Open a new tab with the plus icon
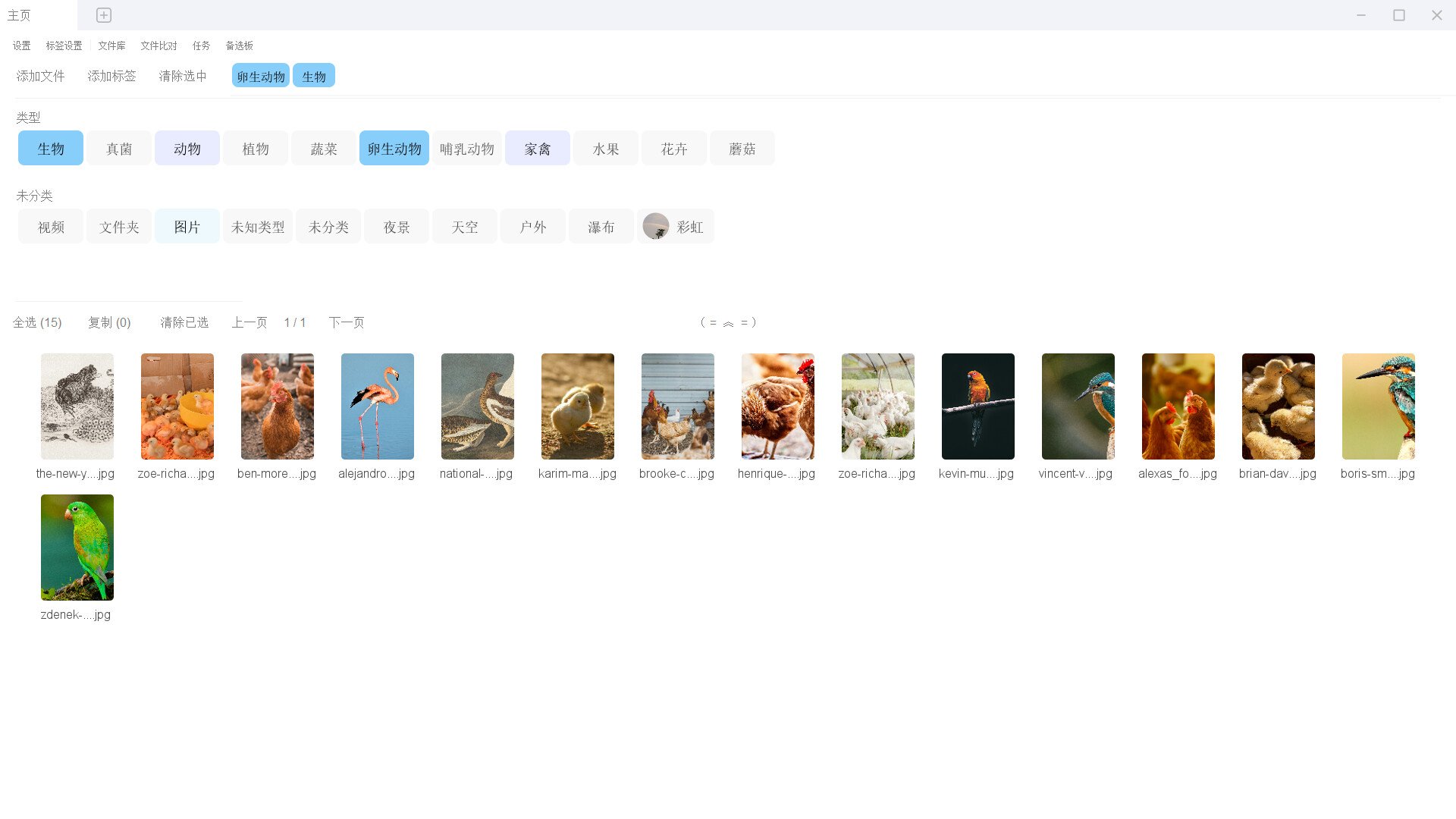The height and width of the screenshot is (819, 1456). (x=103, y=15)
